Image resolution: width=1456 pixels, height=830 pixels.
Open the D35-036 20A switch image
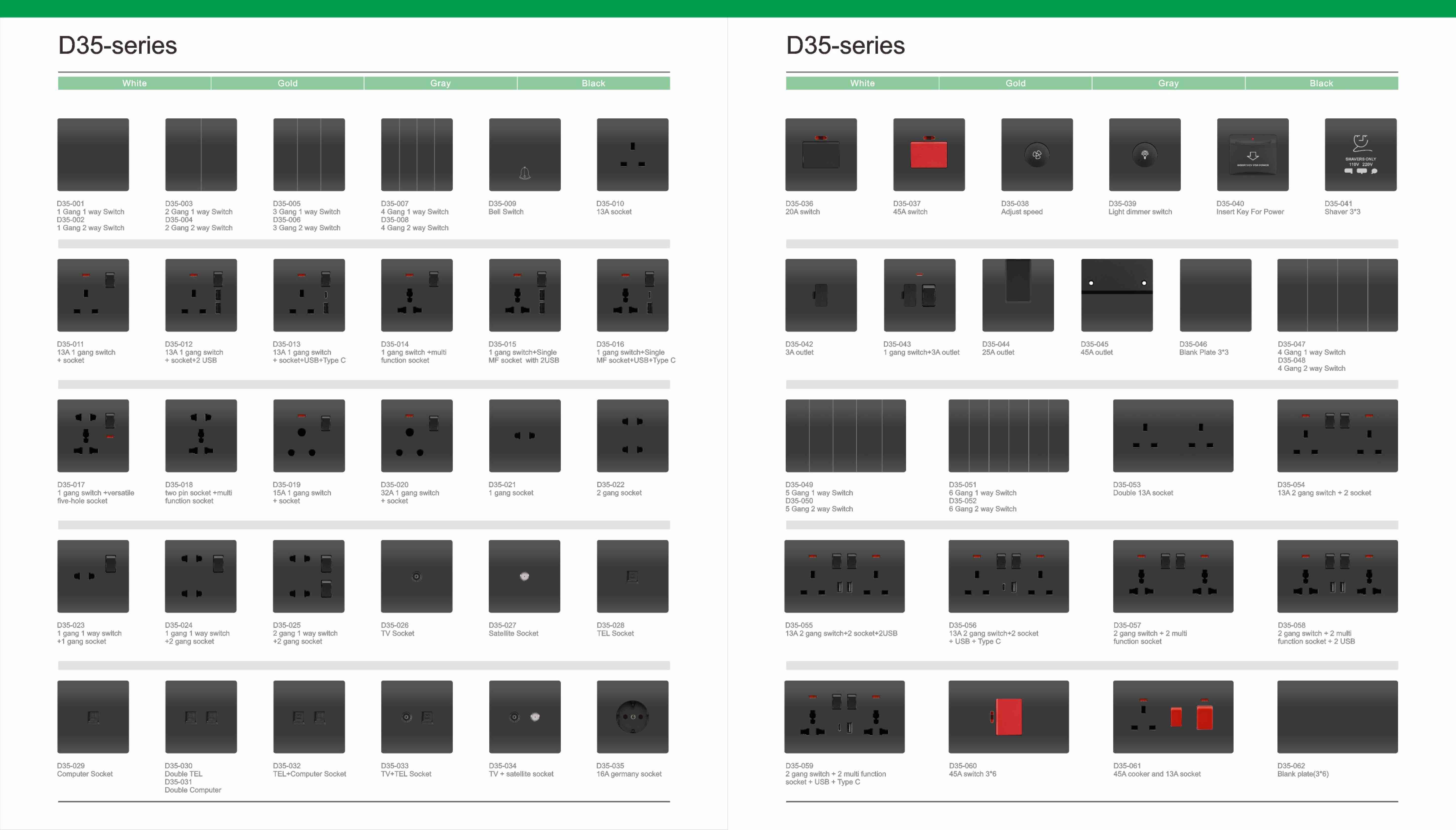821,155
